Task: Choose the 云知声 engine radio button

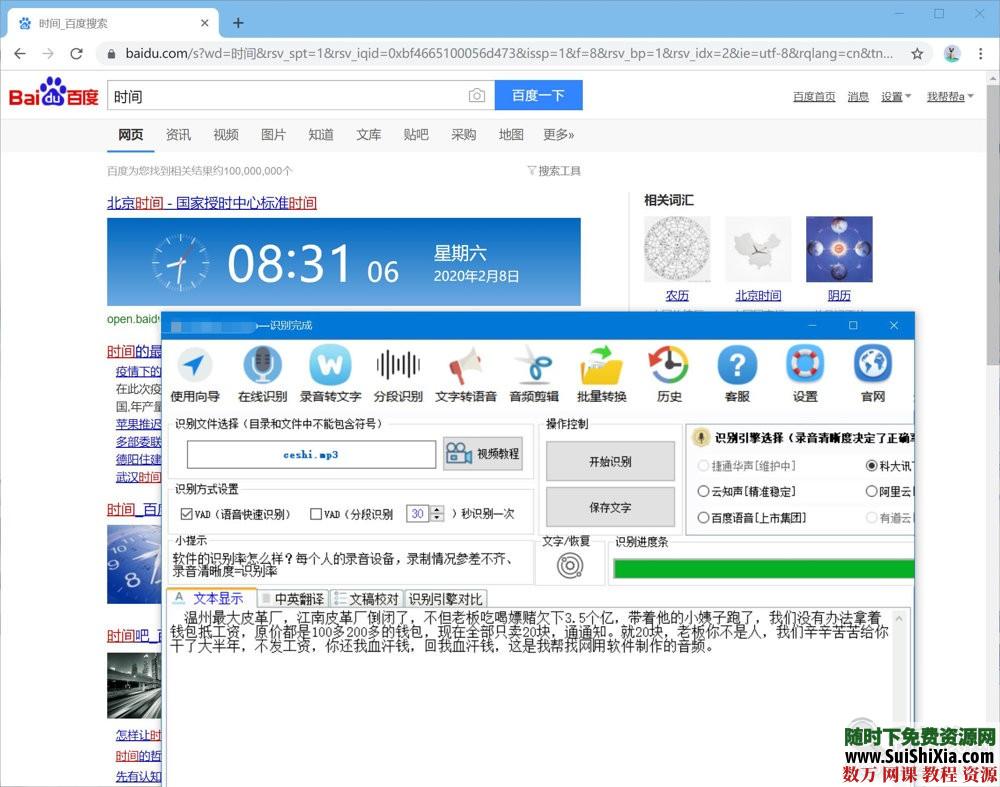Action: point(705,491)
